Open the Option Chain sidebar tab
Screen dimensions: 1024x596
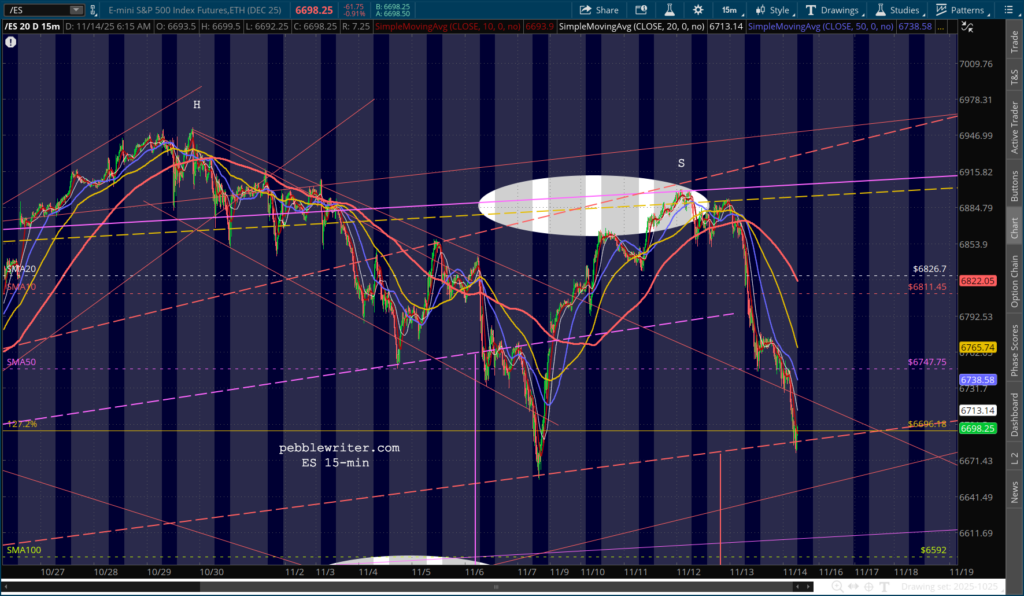1014,281
